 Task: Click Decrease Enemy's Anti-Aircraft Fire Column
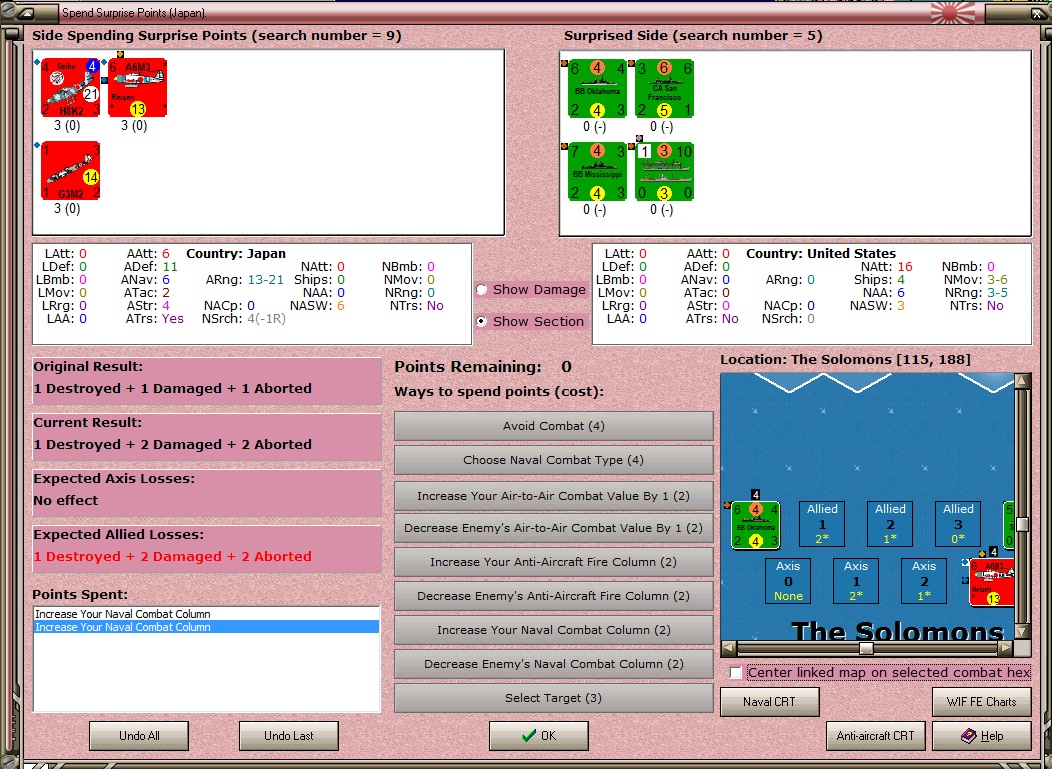554,596
